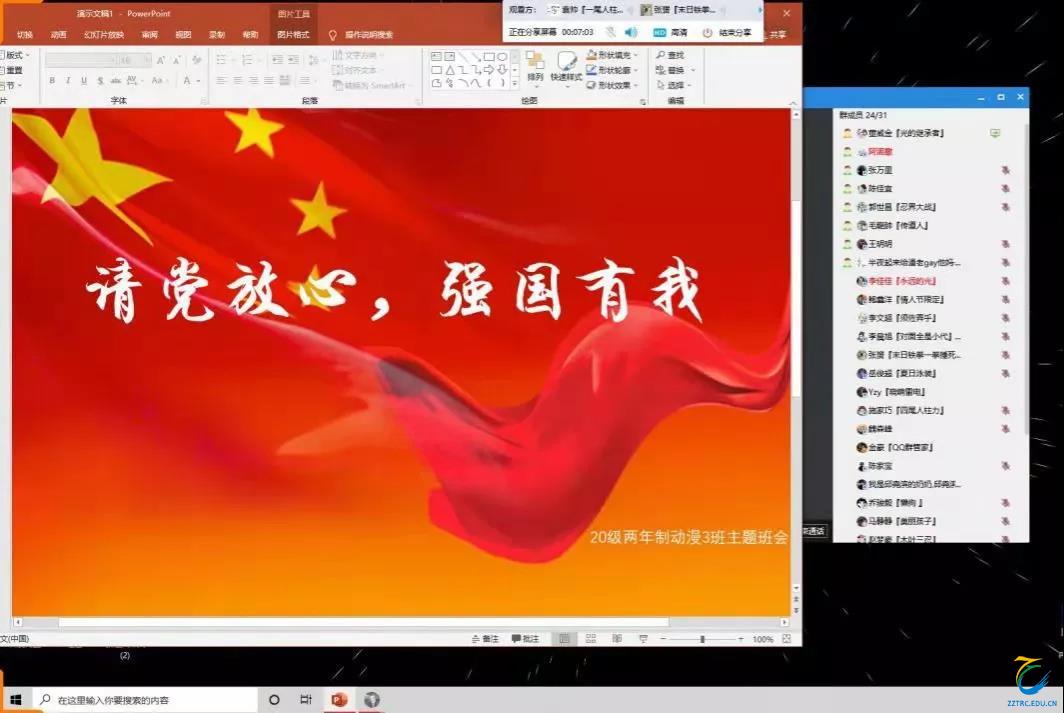This screenshot has width=1064, height=713.
Task: Click the Find (查找) icon
Action: click(x=669, y=55)
